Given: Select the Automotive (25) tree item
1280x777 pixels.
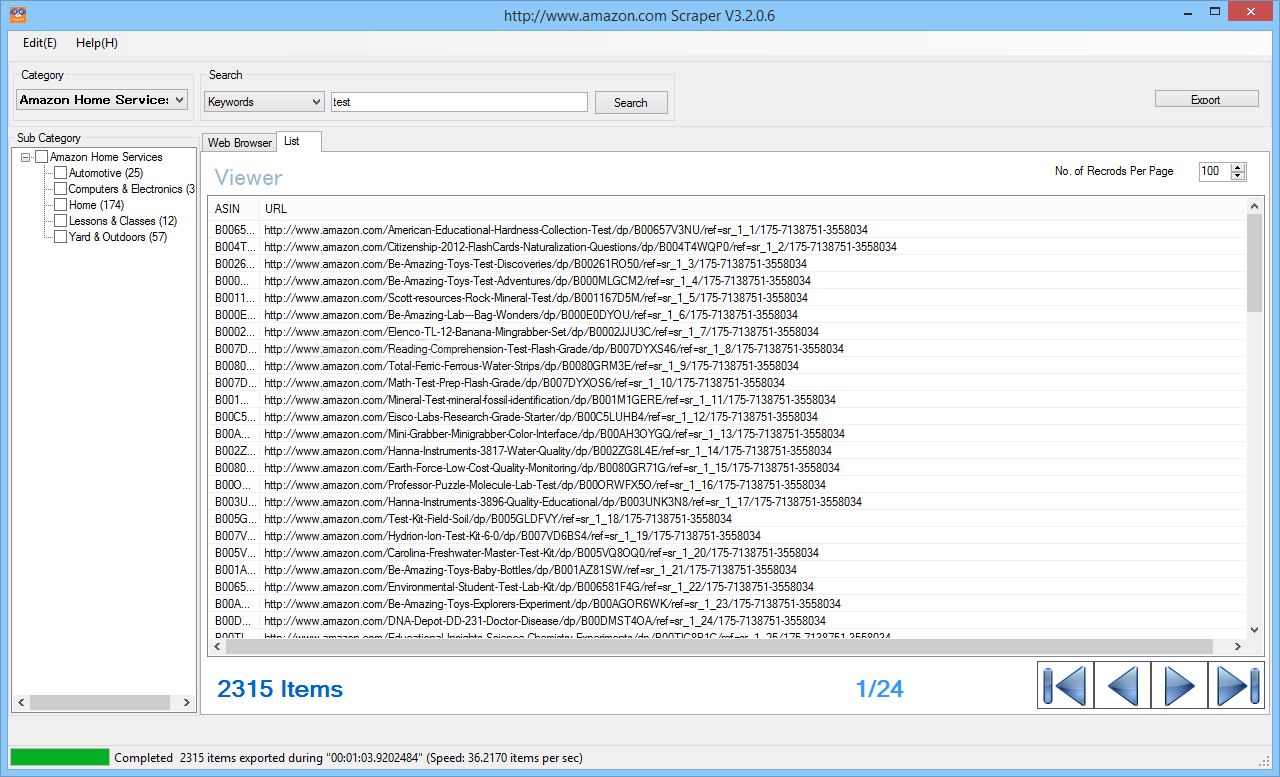Looking at the screenshot, I should pyautogui.click(x=105, y=173).
